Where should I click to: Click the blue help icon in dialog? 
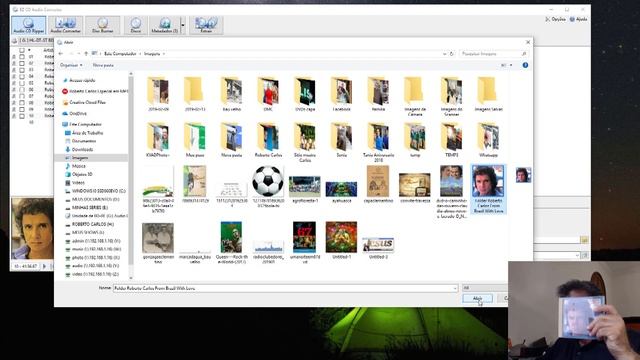[525, 65]
